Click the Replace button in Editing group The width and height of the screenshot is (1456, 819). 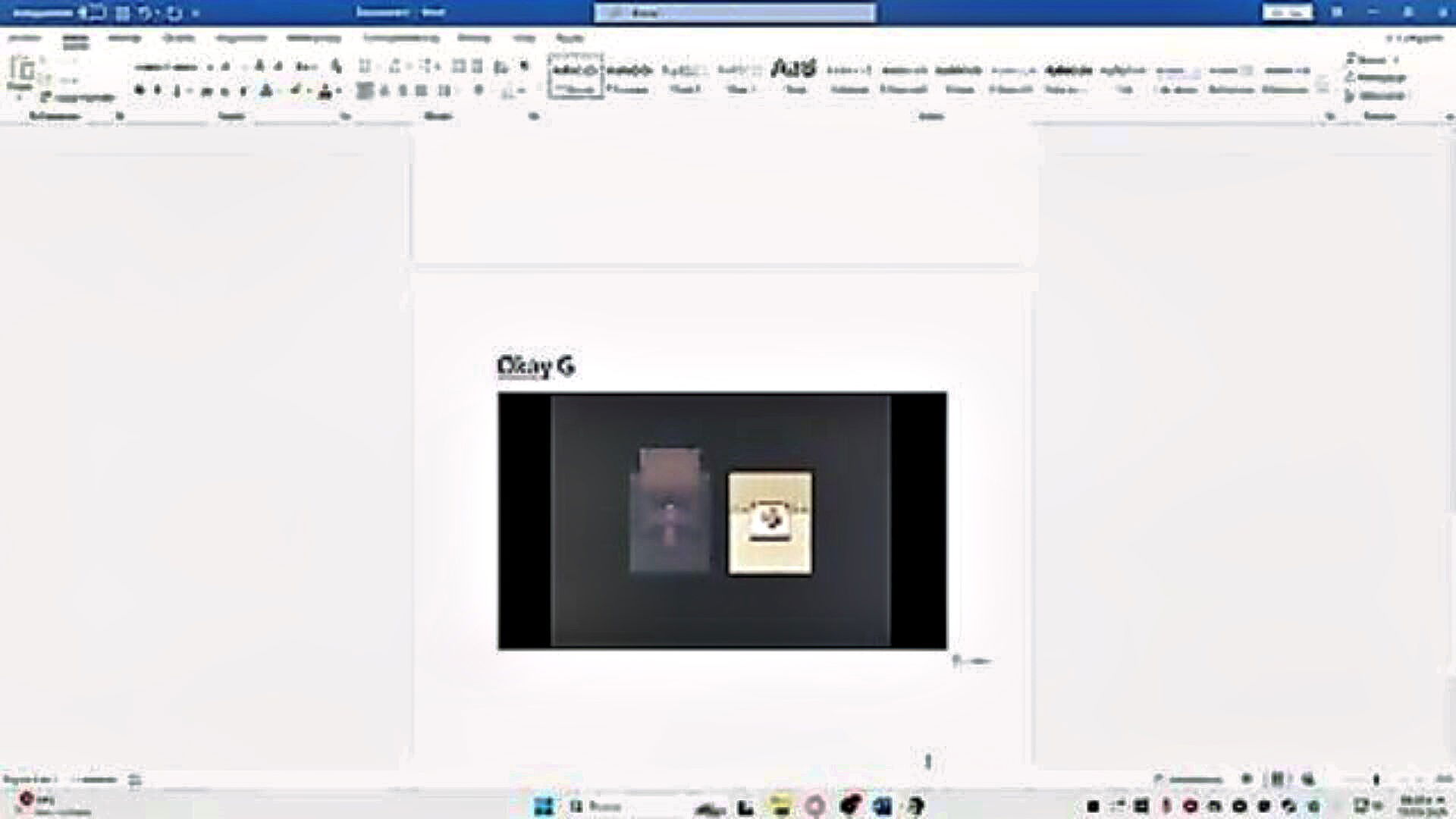[1376, 77]
